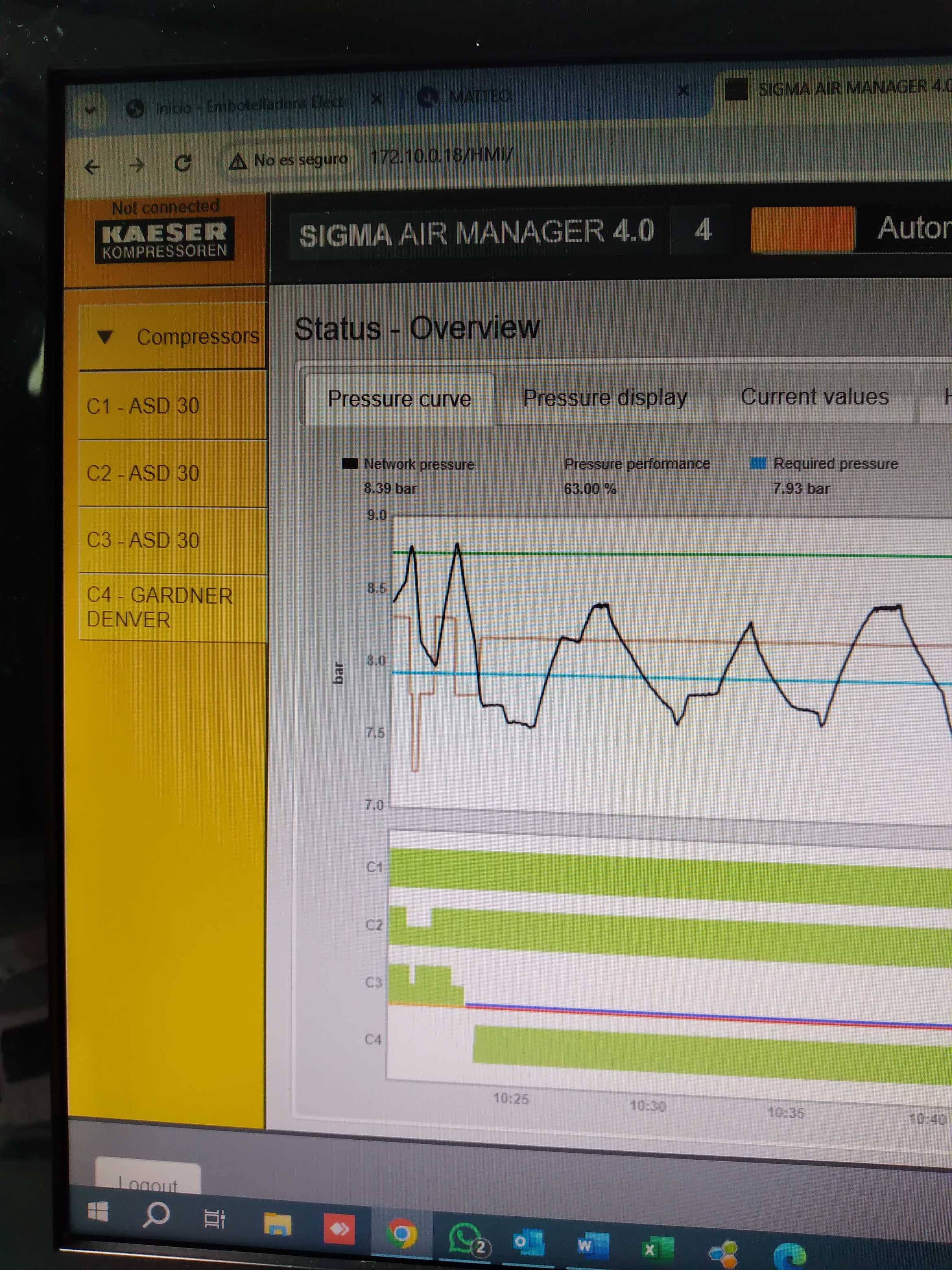Click the 'No es seguro' security warning
Image resolution: width=952 pixels, height=1270 pixels.
point(288,160)
